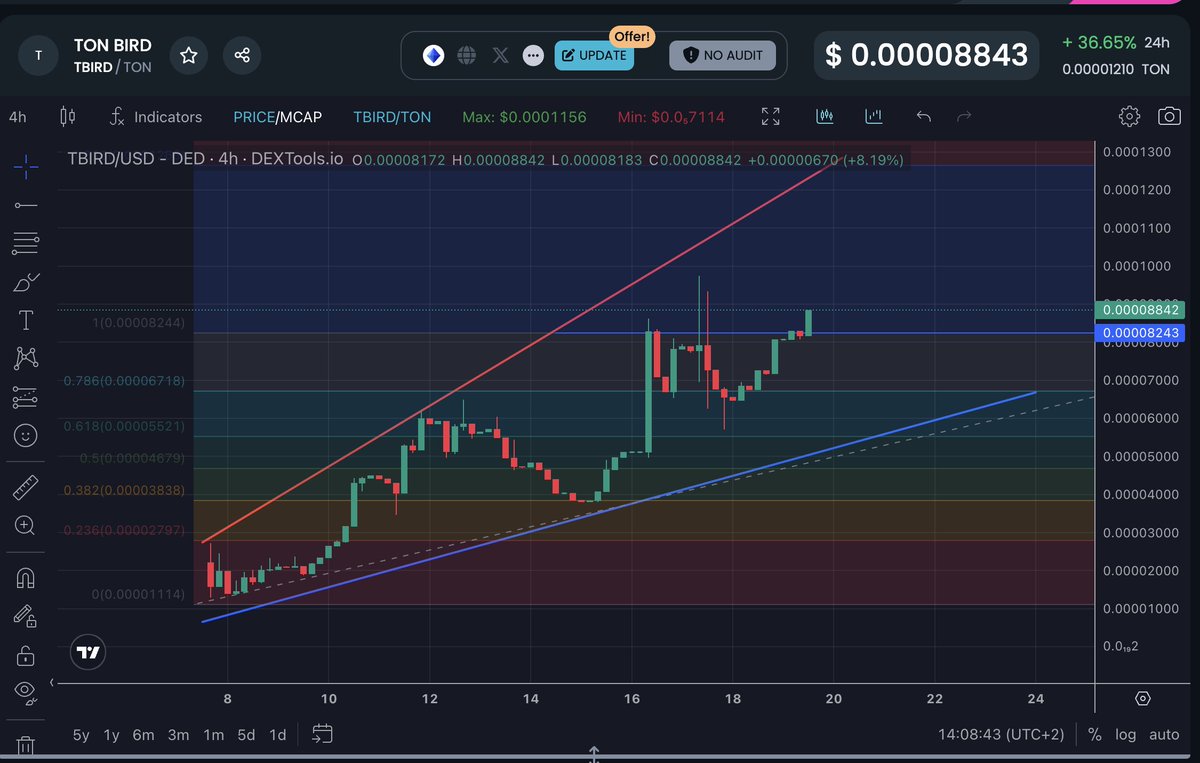Open the website globe link
This screenshot has height=763, width=1200.
pyautogui.click(x=467, y=55)
